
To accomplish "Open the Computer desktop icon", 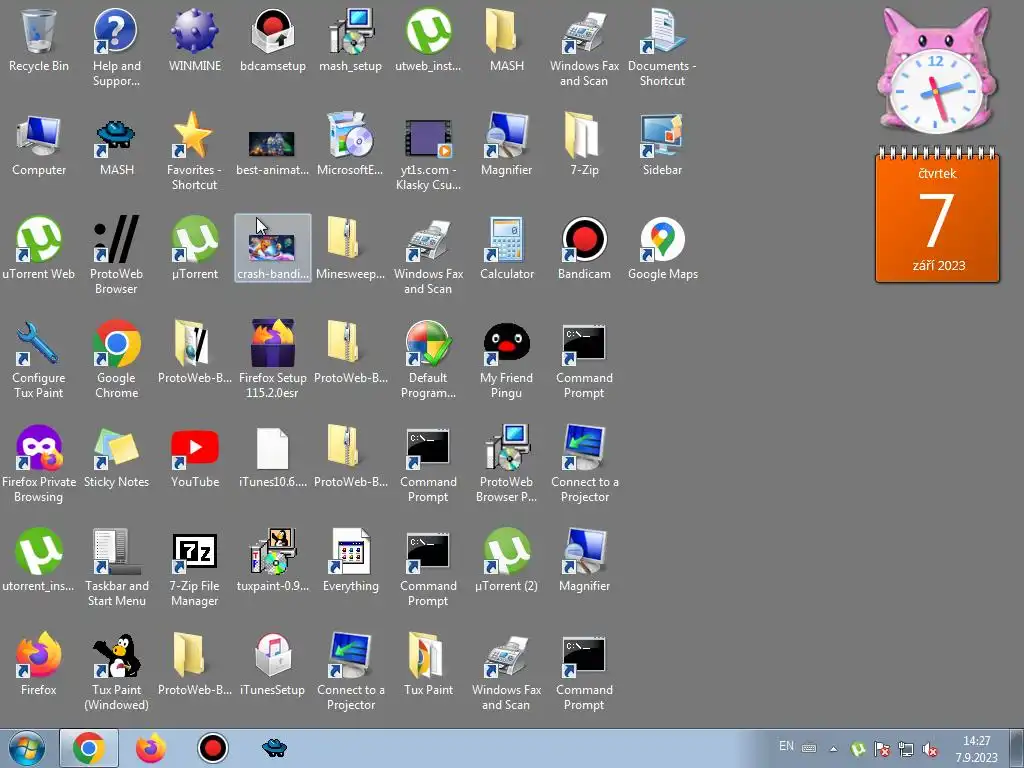I will (39, 144).
